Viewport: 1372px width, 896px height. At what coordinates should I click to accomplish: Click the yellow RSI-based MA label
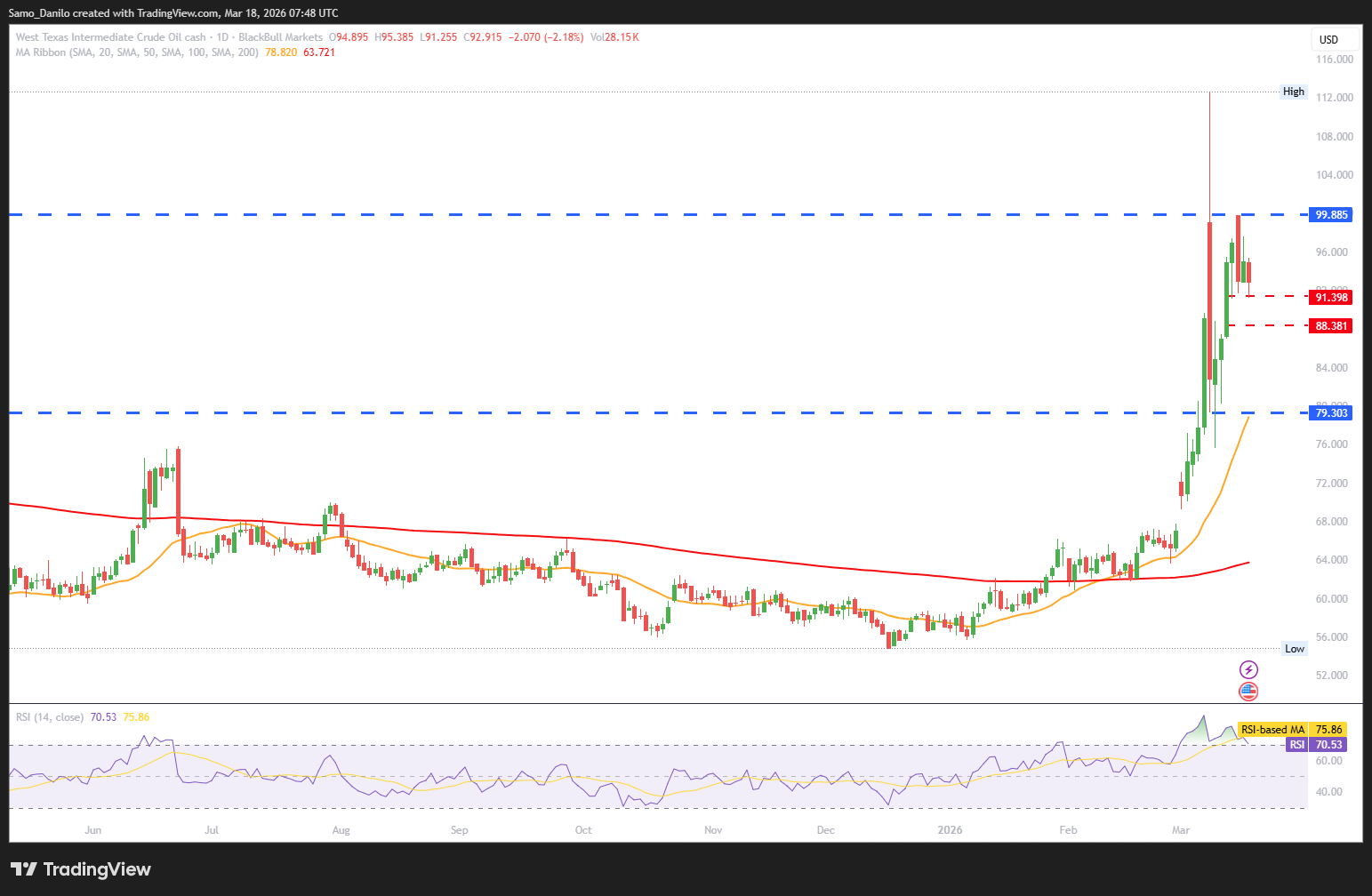pos(1272,730)
